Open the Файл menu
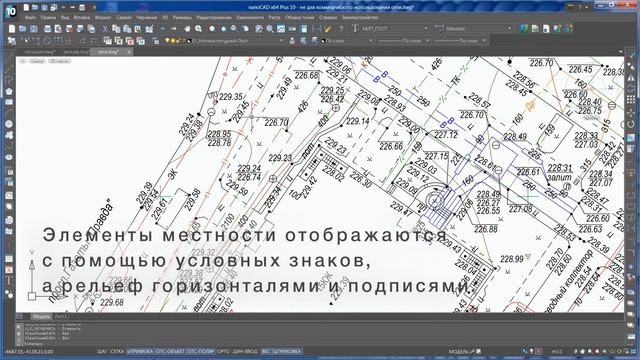640x360 pixels. 30,18
